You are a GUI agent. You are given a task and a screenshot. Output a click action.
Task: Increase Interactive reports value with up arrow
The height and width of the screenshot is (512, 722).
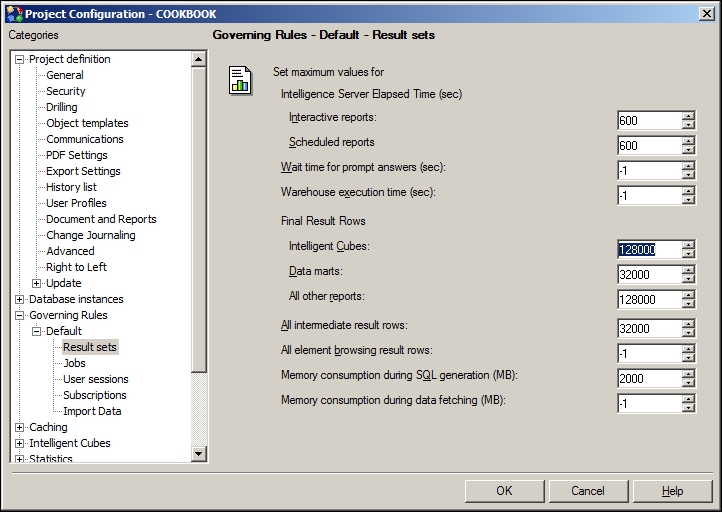click(x=688, y=116)
